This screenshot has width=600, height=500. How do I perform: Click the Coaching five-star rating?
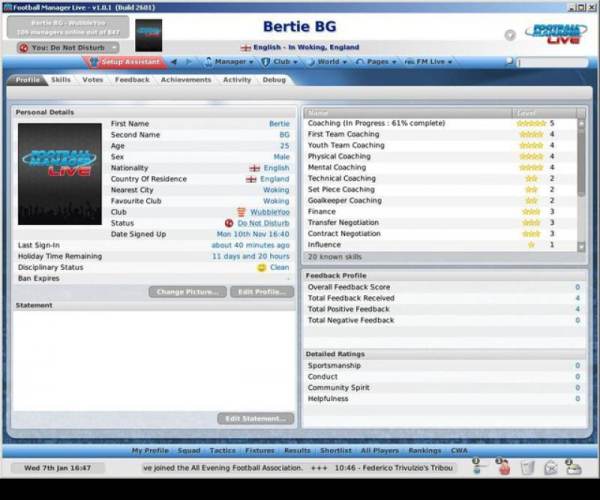[x=531, y=124]
